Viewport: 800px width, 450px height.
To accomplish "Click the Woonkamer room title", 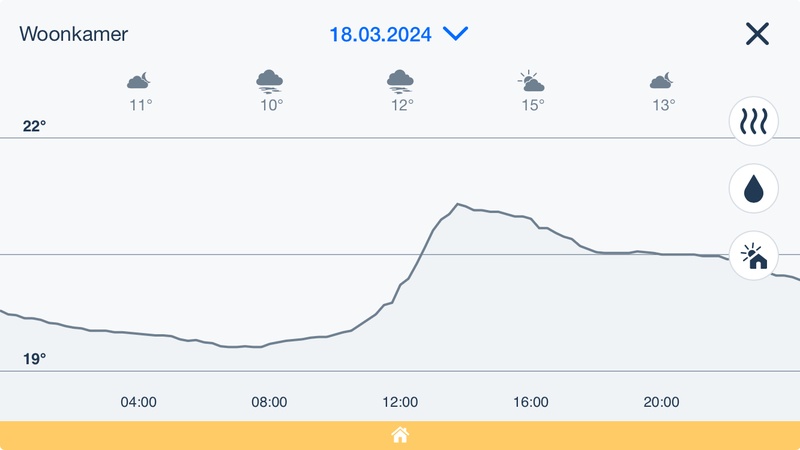I will (x=73, y=34).
